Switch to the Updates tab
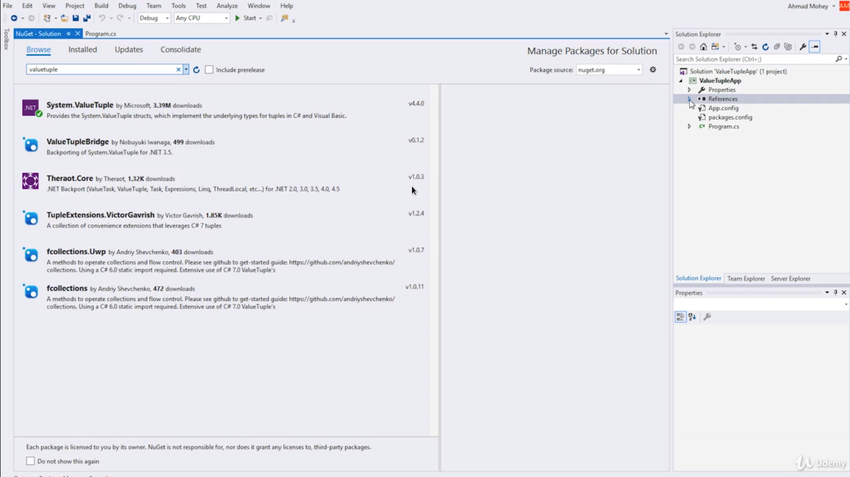 (x=129, y=49)
